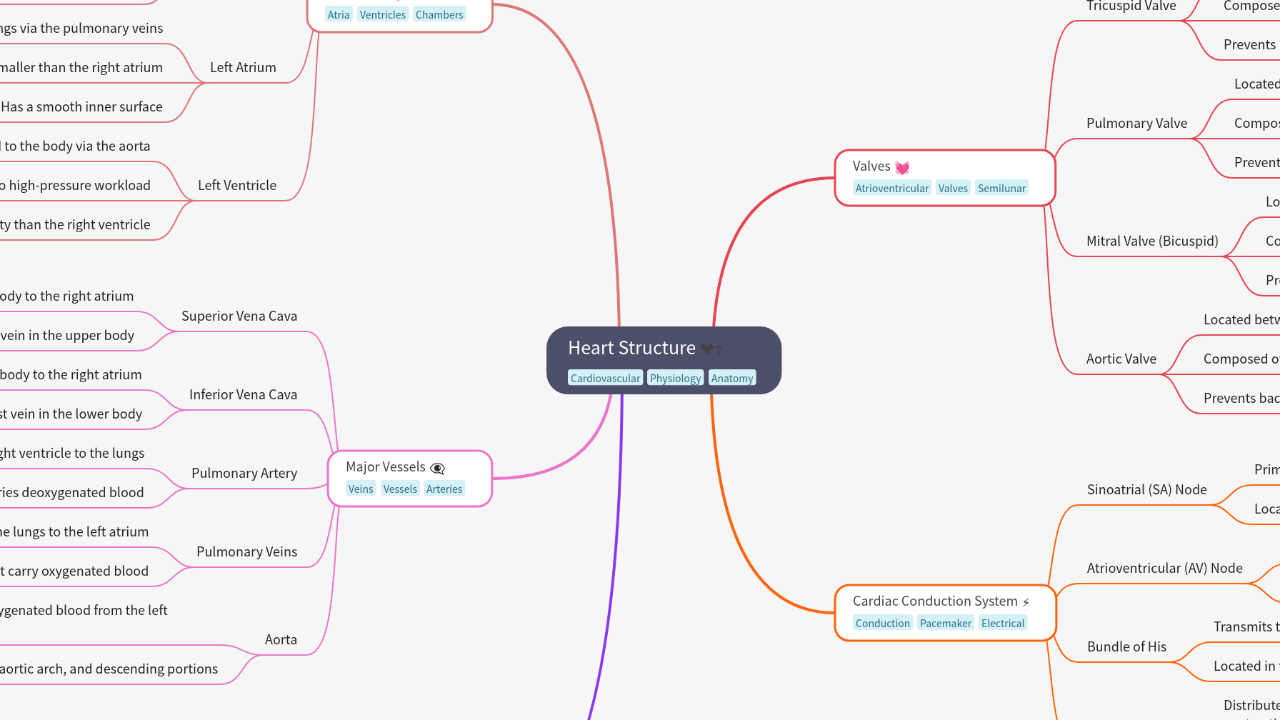Click 'to the body via the aorta' leaf

click(x=75, y=146)
